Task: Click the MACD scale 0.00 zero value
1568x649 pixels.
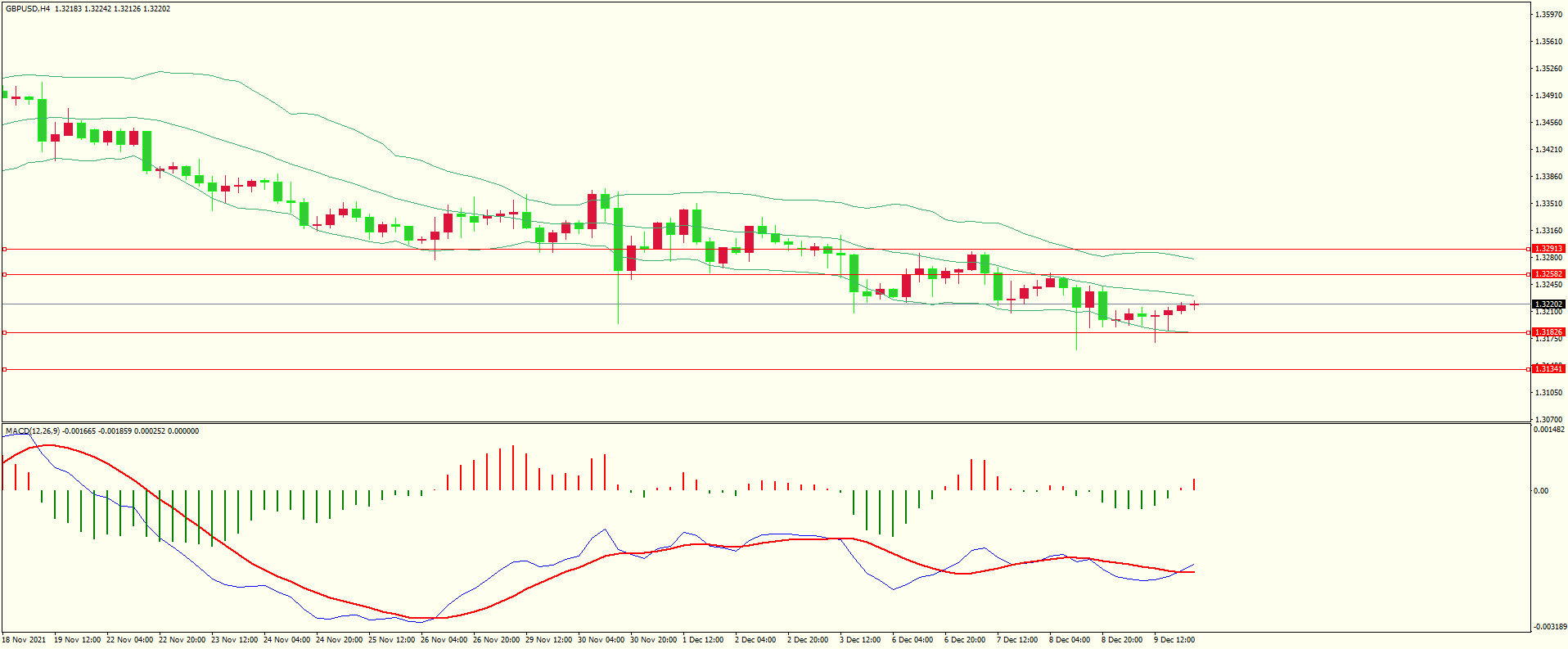Action: (x=1541, y=491)
